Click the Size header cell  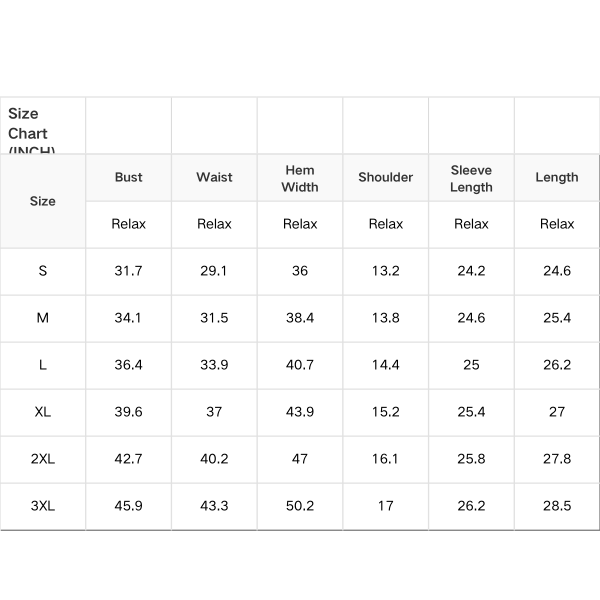(43, 201)
